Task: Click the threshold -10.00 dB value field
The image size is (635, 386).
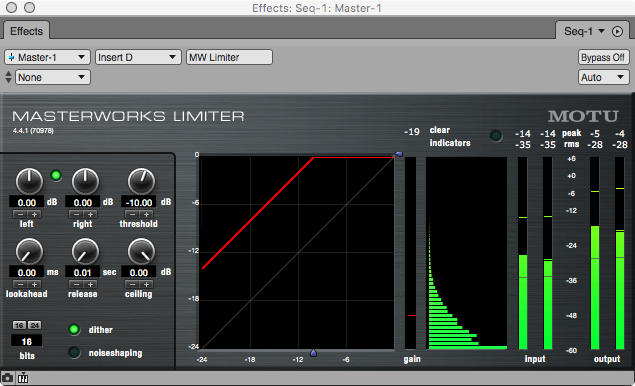Action: coord(139,202)
